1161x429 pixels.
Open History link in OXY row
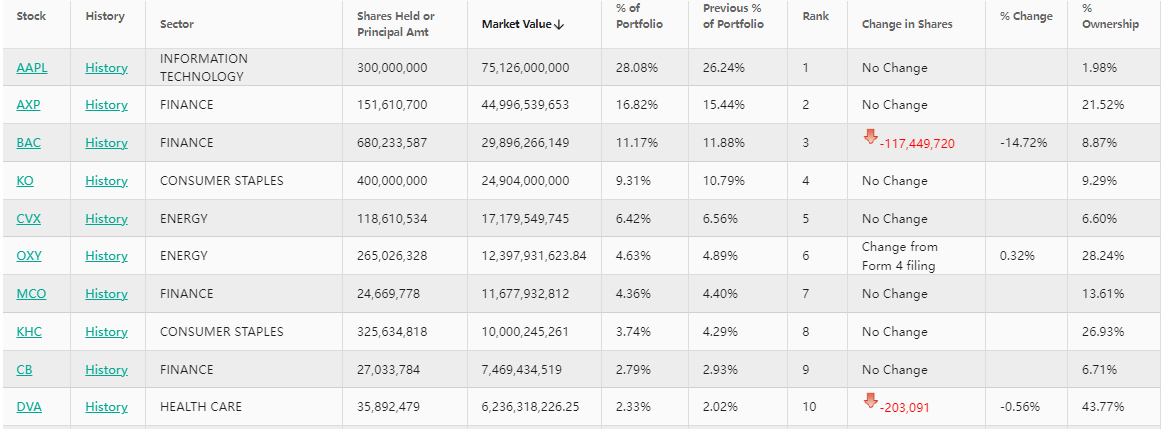click(106, 256)
